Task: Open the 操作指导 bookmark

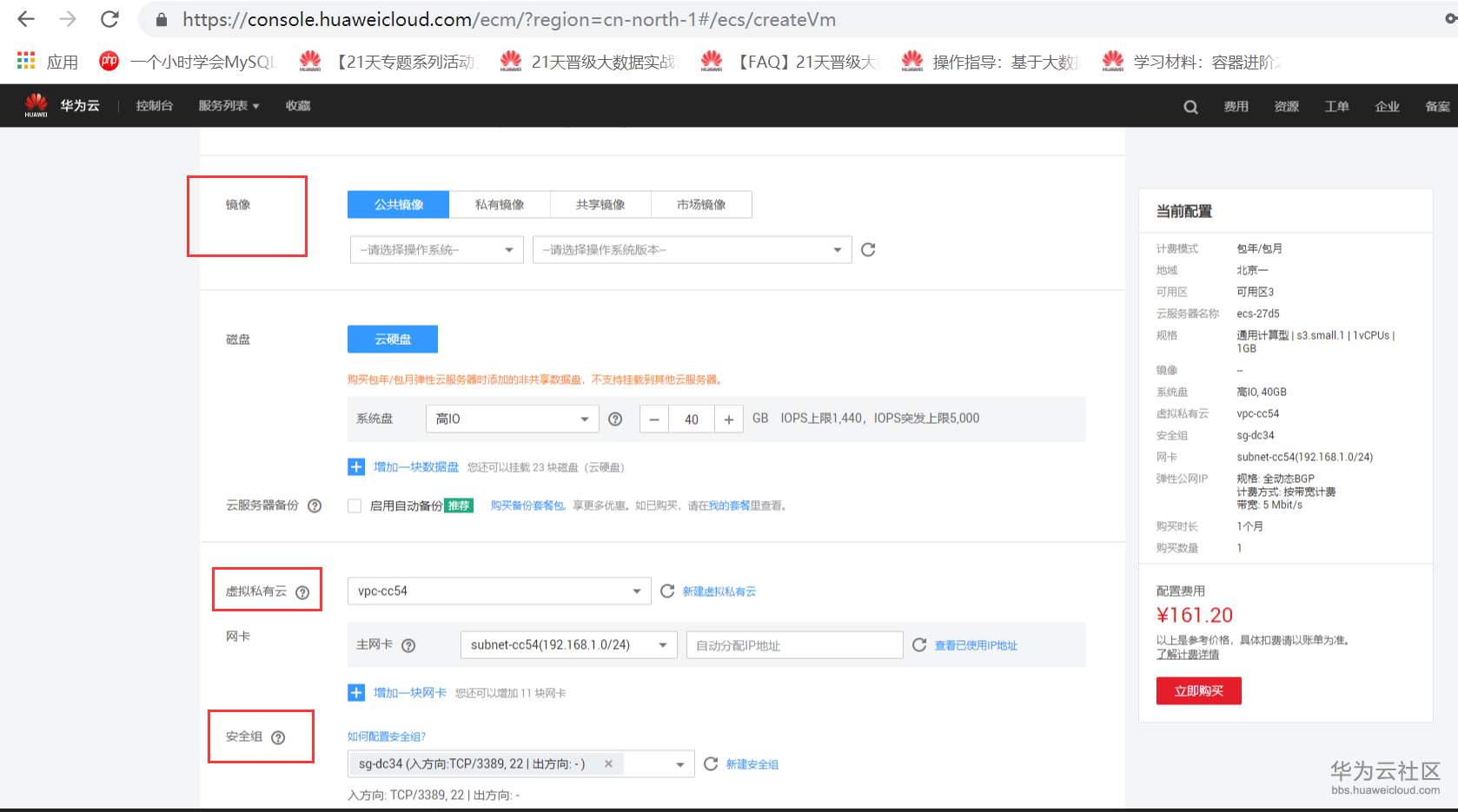Action: pyautogui.click(x=990, y=62)
